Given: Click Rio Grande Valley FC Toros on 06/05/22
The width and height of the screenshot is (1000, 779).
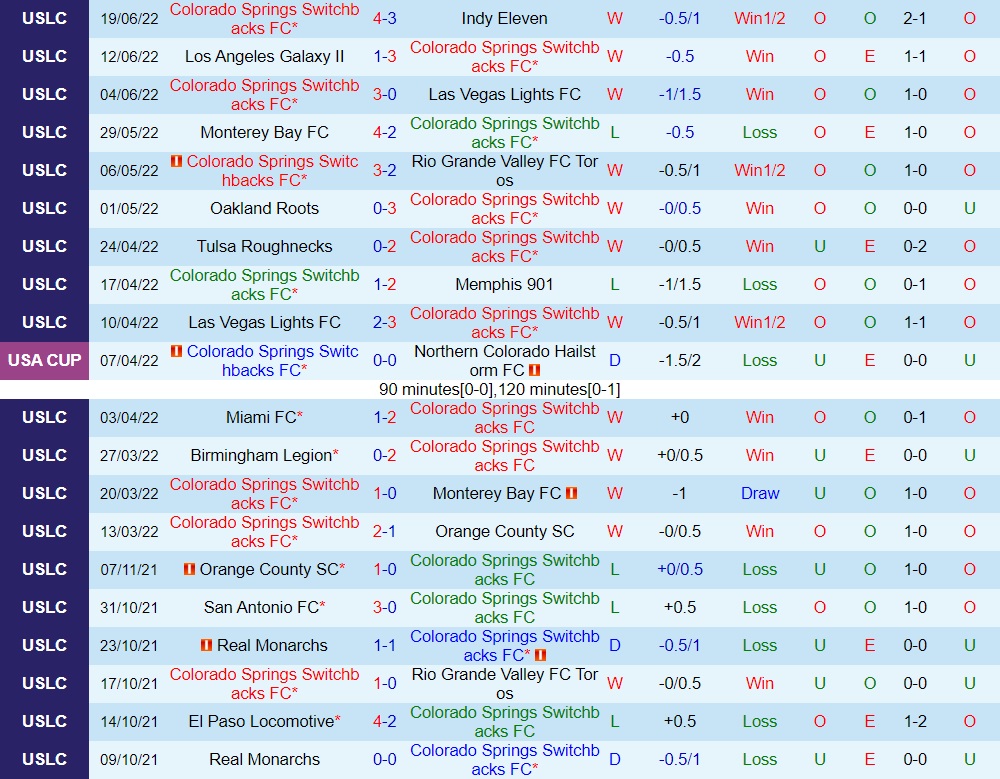Looking at the screenshot, I should click(x=504, y=170).
